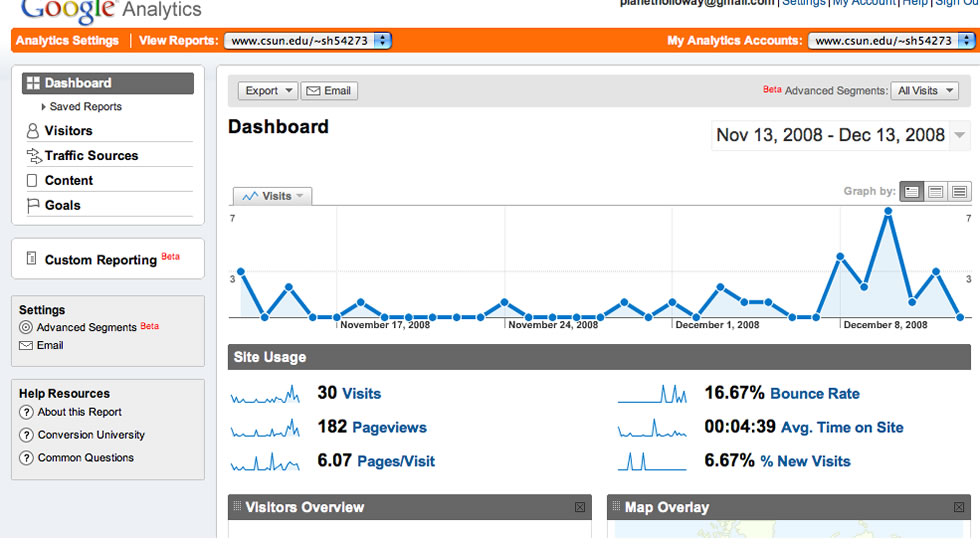Click the Avg. Time on Site sparkline
Screen dimensions: 980x548
click(652, 428)
